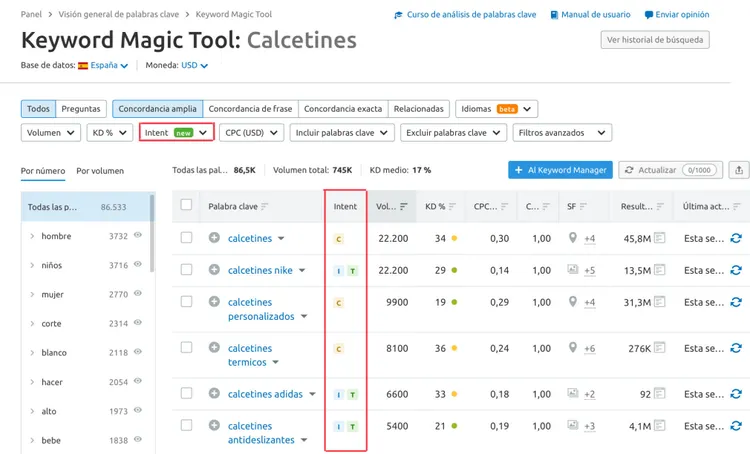Switch to 'Por volumen' group sorting
Image resolution: width=750 pixels, height=454 pixels.
pos(100,171)
